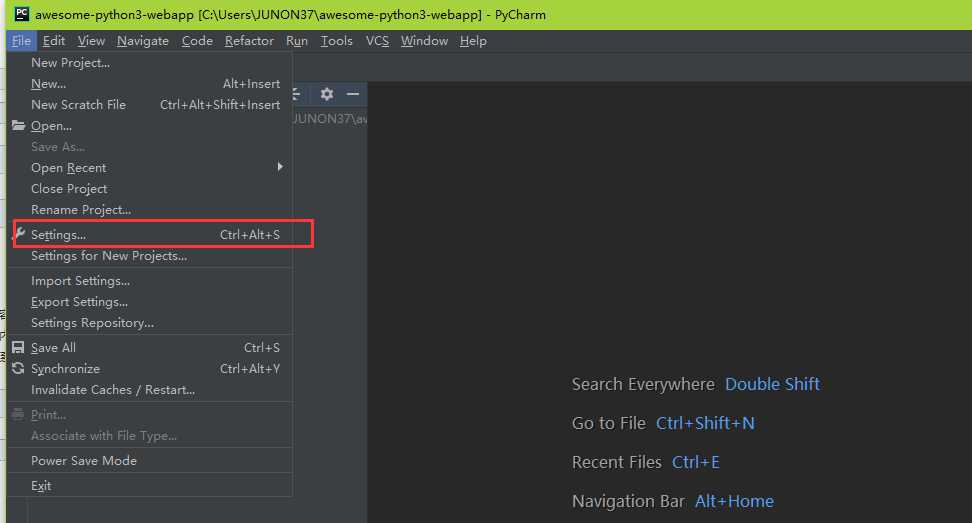972x523 pixels.
Task: Open Settings Repository...
Action: click(150, 323)
